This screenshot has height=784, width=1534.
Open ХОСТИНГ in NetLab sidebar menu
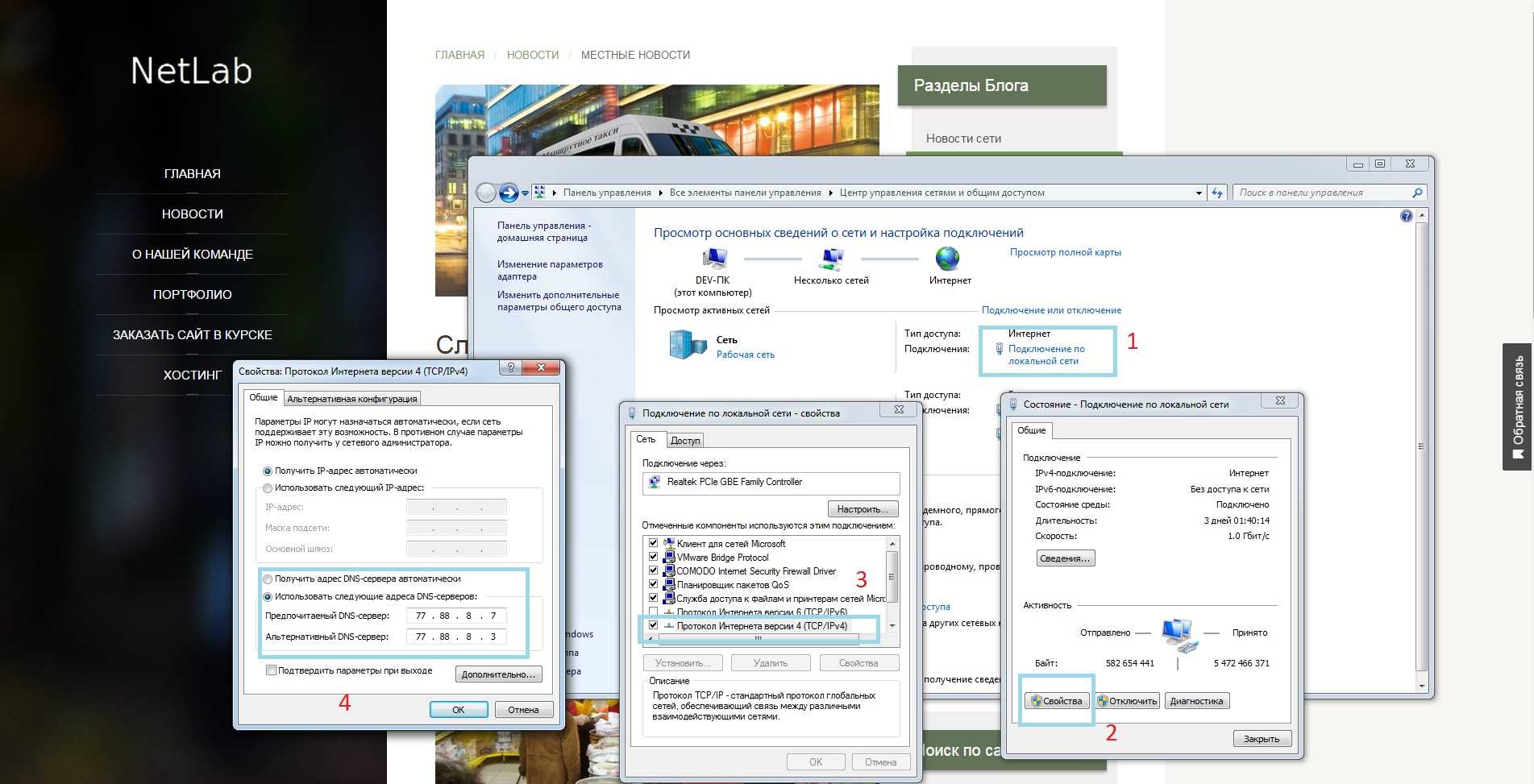(192, 375)
